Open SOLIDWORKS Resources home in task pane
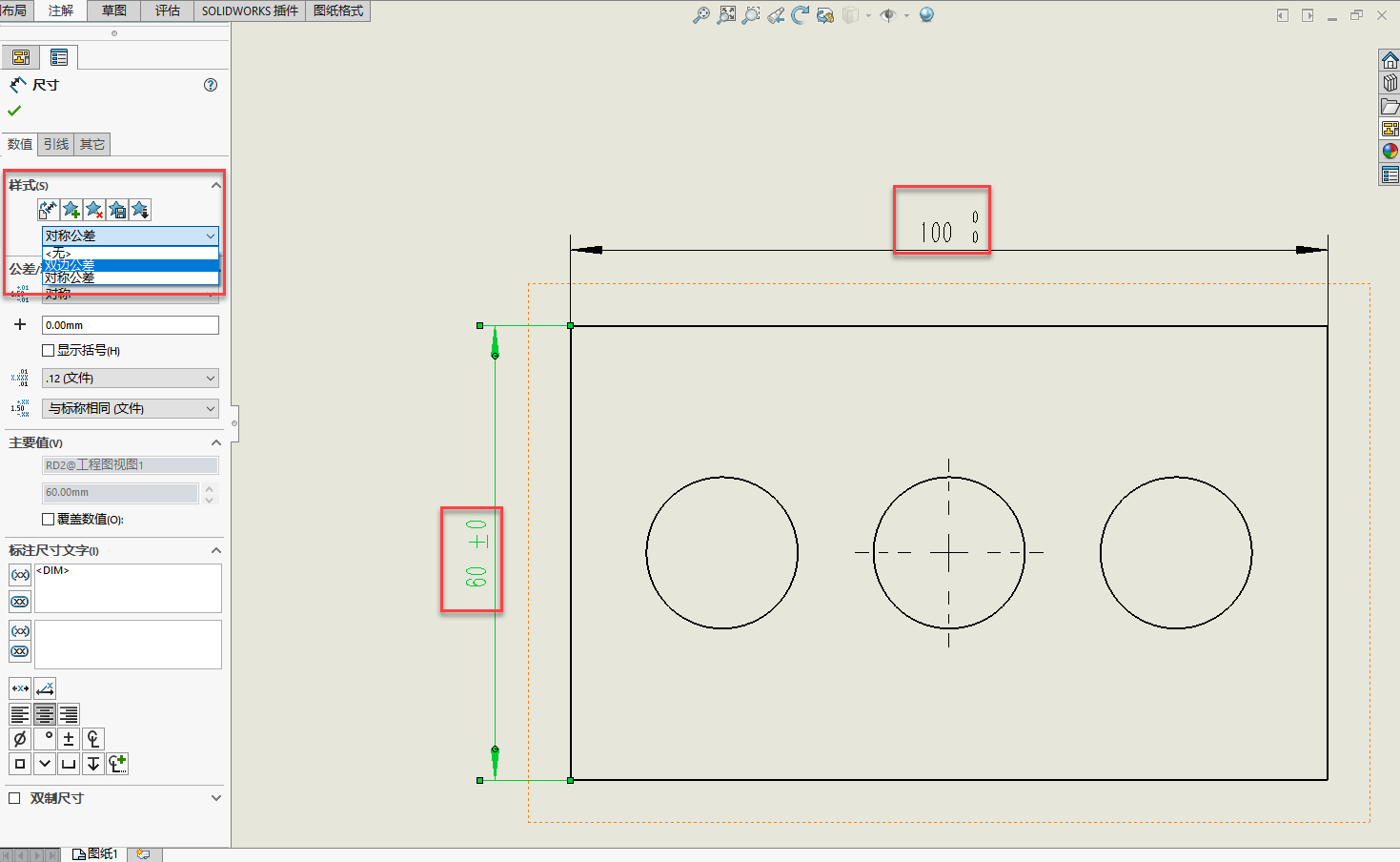 [x=1390, y=60]
